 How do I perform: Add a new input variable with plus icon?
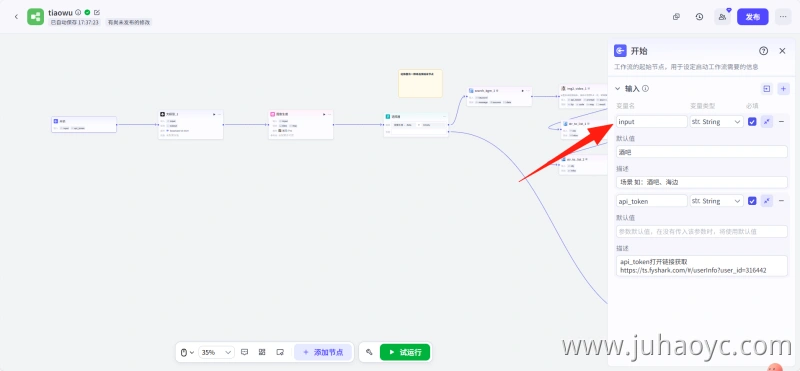pos(784,89)
